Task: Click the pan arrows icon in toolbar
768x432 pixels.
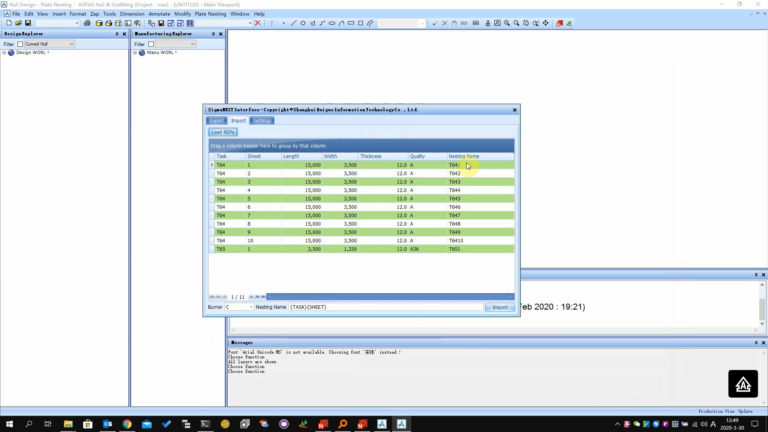Action: (546, 23)
